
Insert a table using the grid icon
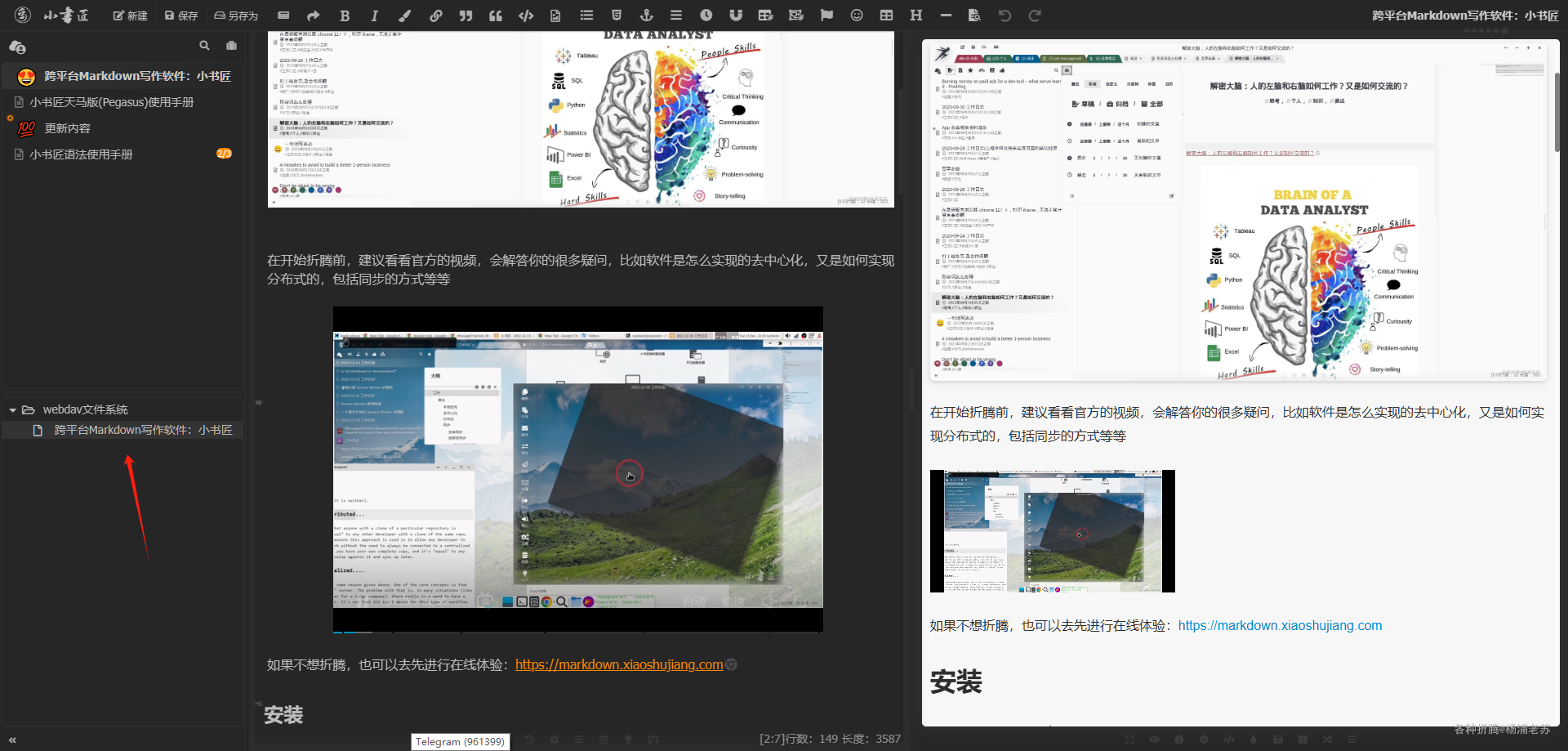pos(886,16)
